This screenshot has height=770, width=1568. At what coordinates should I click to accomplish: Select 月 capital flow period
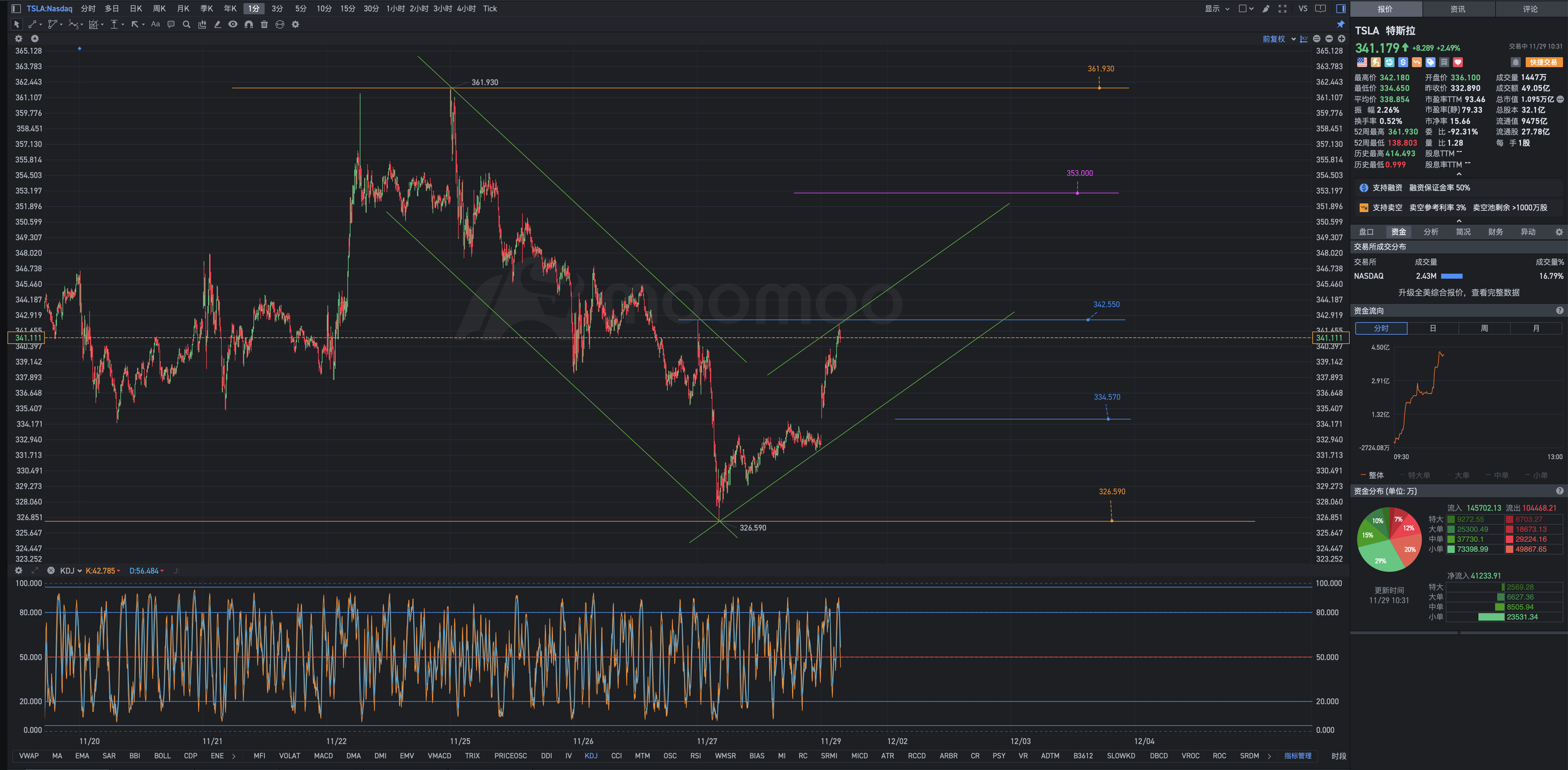click(x=1536, y=329)
